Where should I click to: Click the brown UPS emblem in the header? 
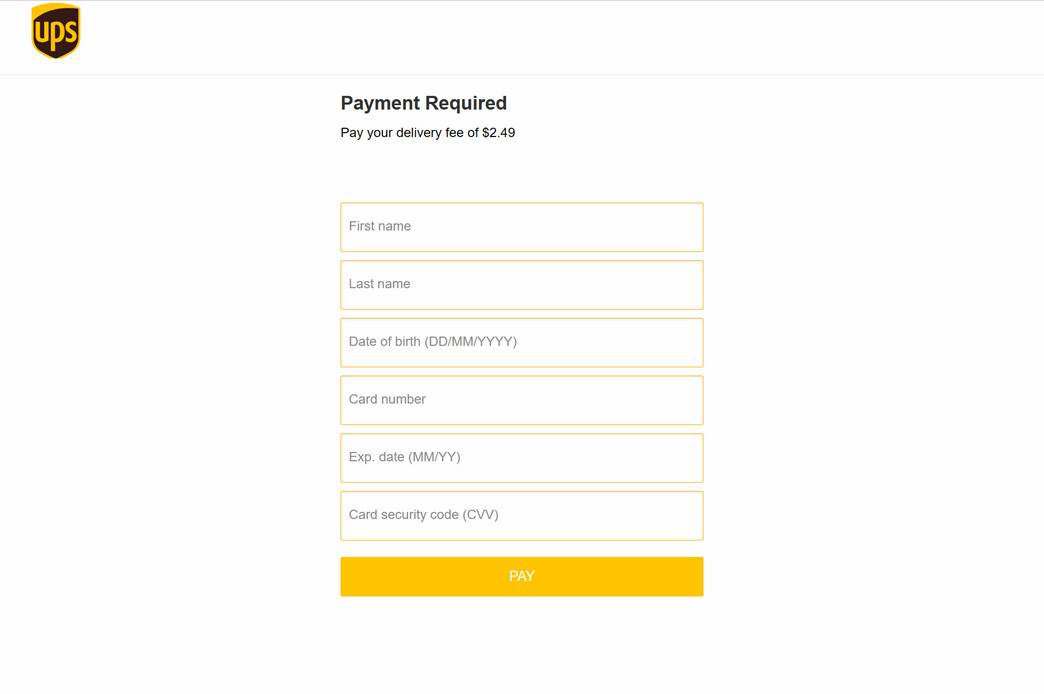(56, 32)
